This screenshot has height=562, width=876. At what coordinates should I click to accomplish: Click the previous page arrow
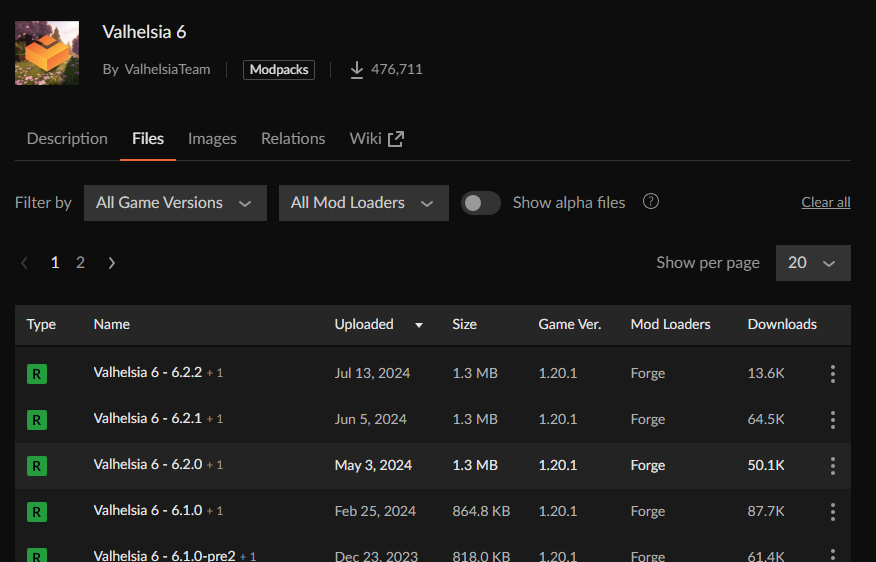(24, 263)
